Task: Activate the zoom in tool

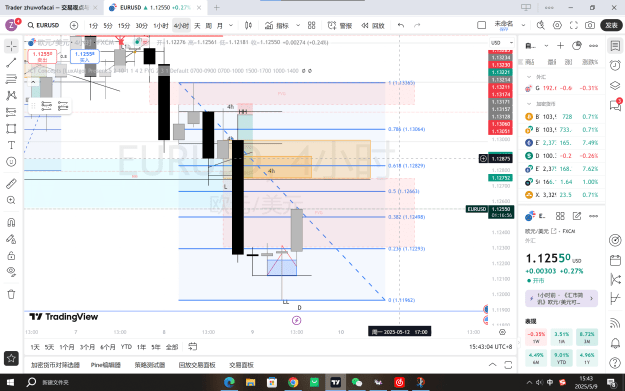Action: click(x=11, y=200)
